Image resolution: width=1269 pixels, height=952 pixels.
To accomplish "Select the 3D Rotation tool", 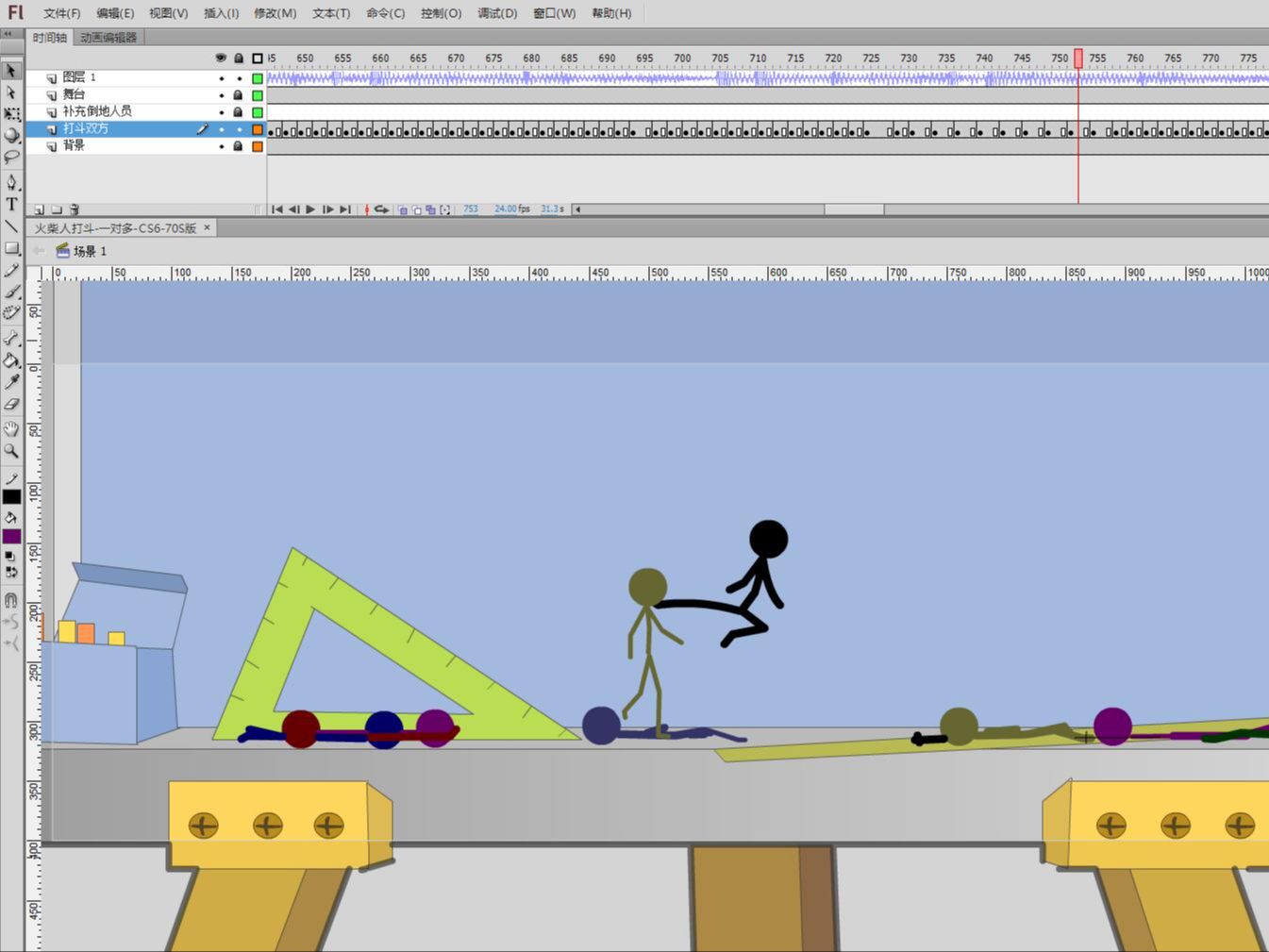I will (11, 135).
